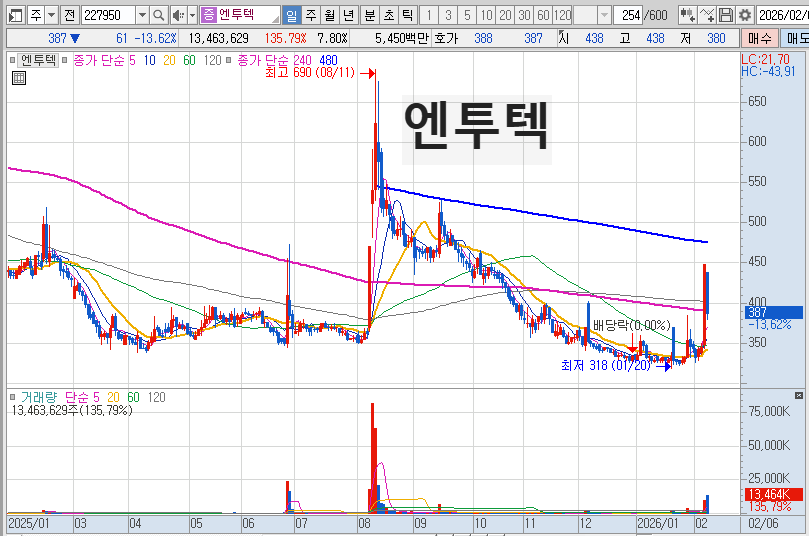Click the 2026/01 timeline label
Image resolution: width=809 pixels, height=536 pixels.
(657, 524)
